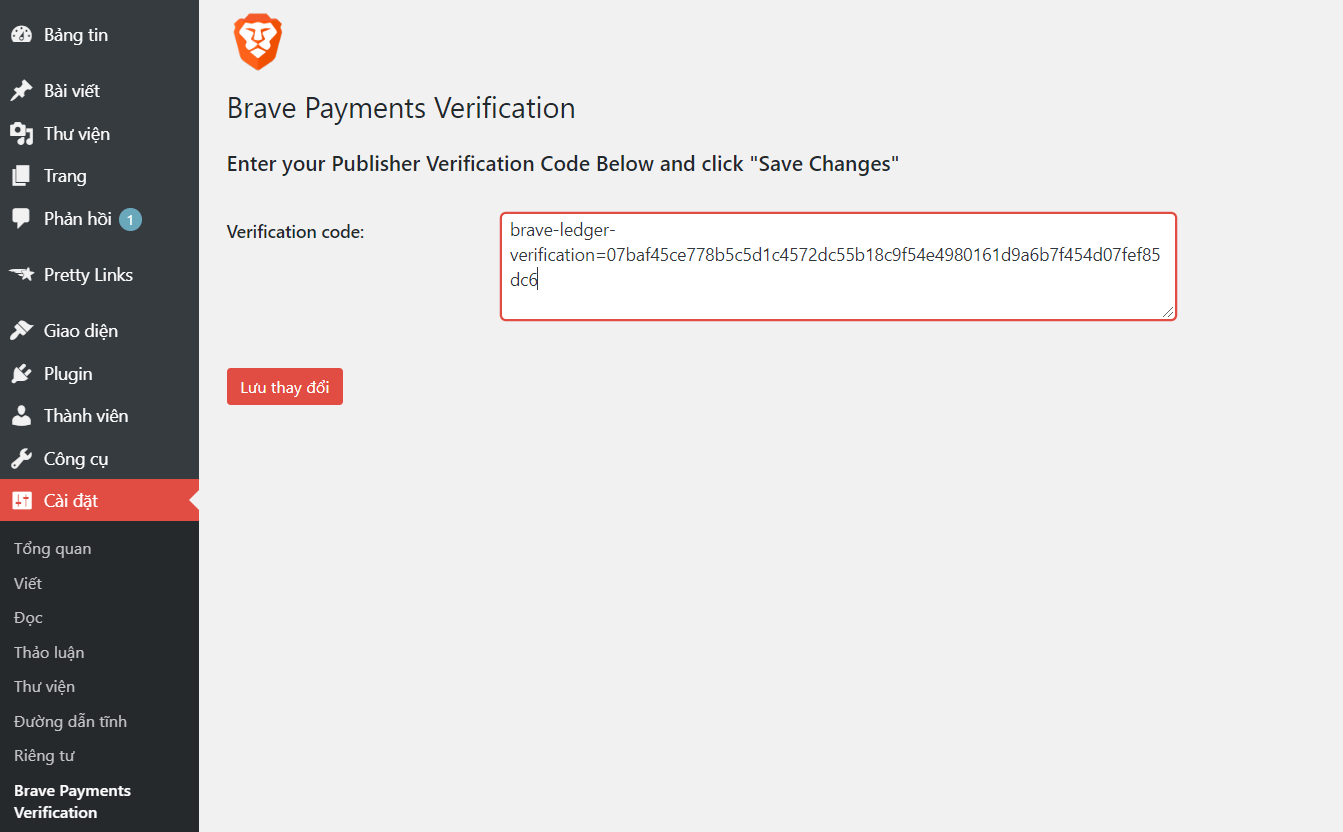Click the textarea resize handle corner
This screenshot has width=1343, height=832.
pos(1168,312)
